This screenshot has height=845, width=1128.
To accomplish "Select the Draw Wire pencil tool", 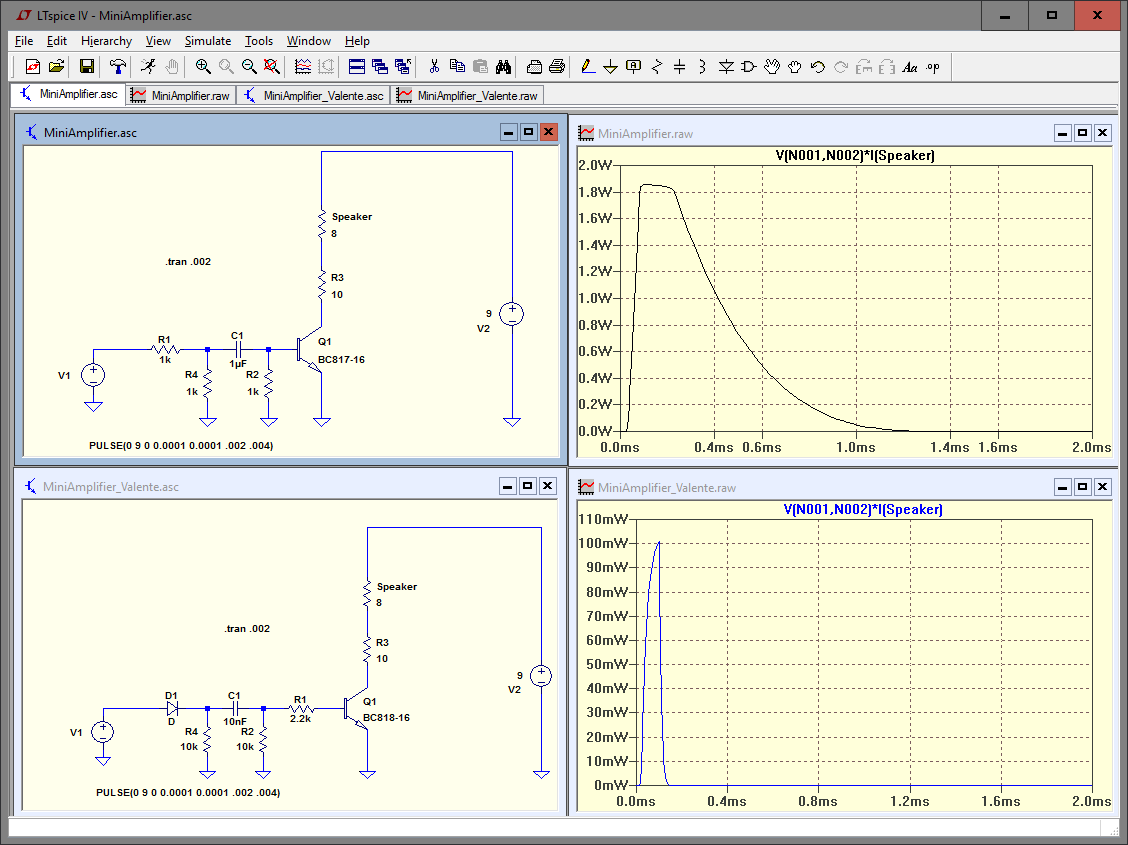I will [x=587, y=67].
